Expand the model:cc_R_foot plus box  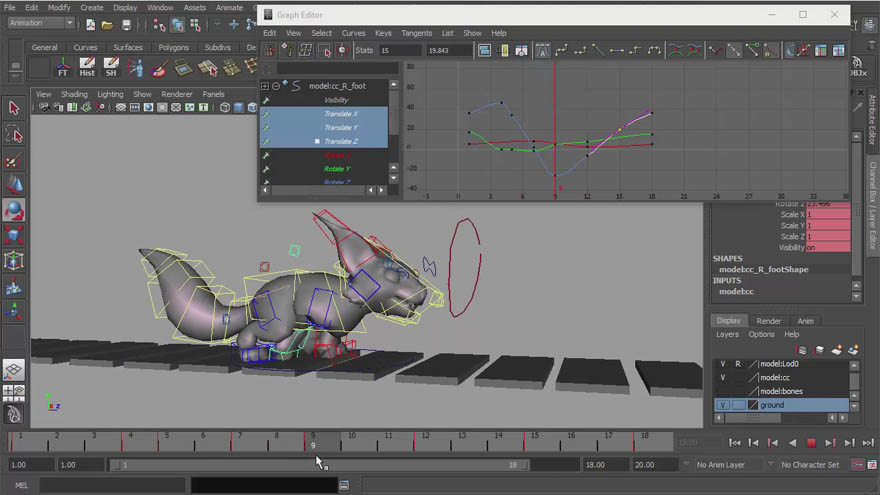(x=265, y=86)
